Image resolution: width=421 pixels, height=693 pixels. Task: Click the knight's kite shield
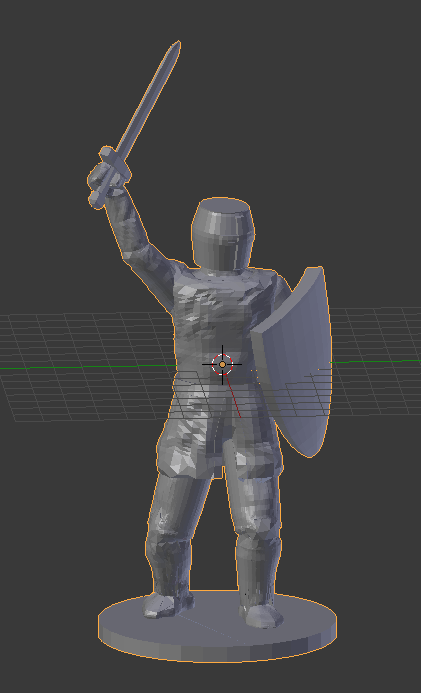click(294, 362)
